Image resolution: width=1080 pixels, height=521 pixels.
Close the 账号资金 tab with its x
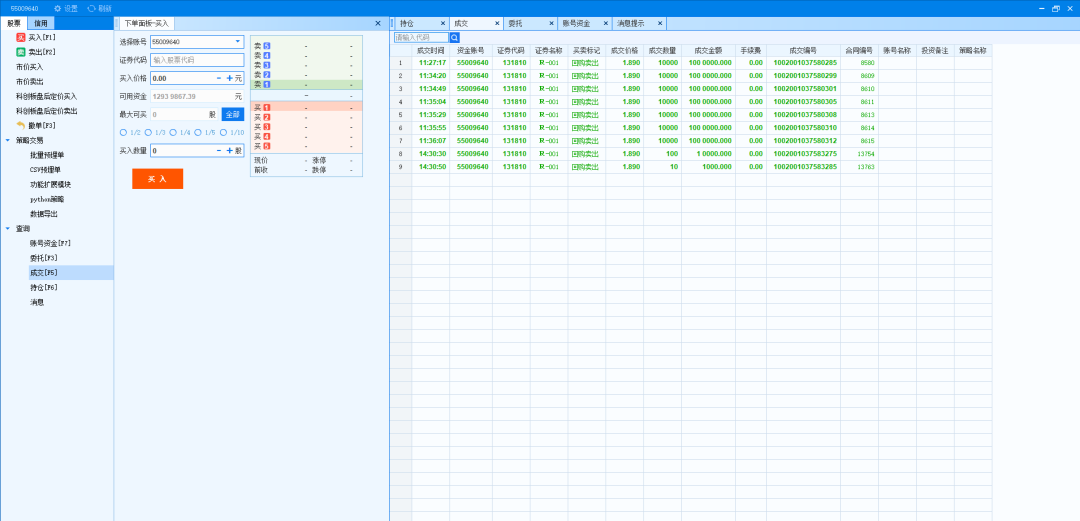pyautogui.click(x=605, y=23)
